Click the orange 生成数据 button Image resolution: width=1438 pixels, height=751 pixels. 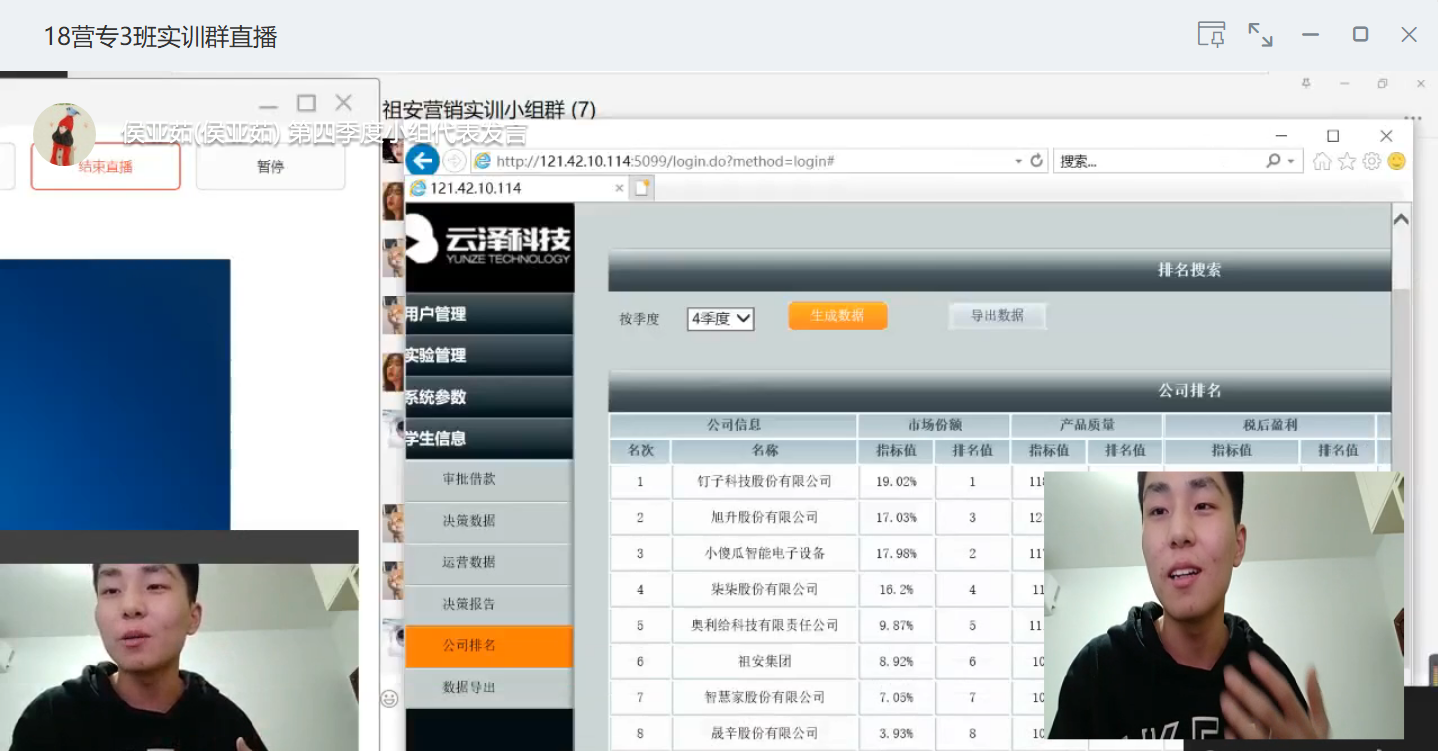(x=837, y=316)
